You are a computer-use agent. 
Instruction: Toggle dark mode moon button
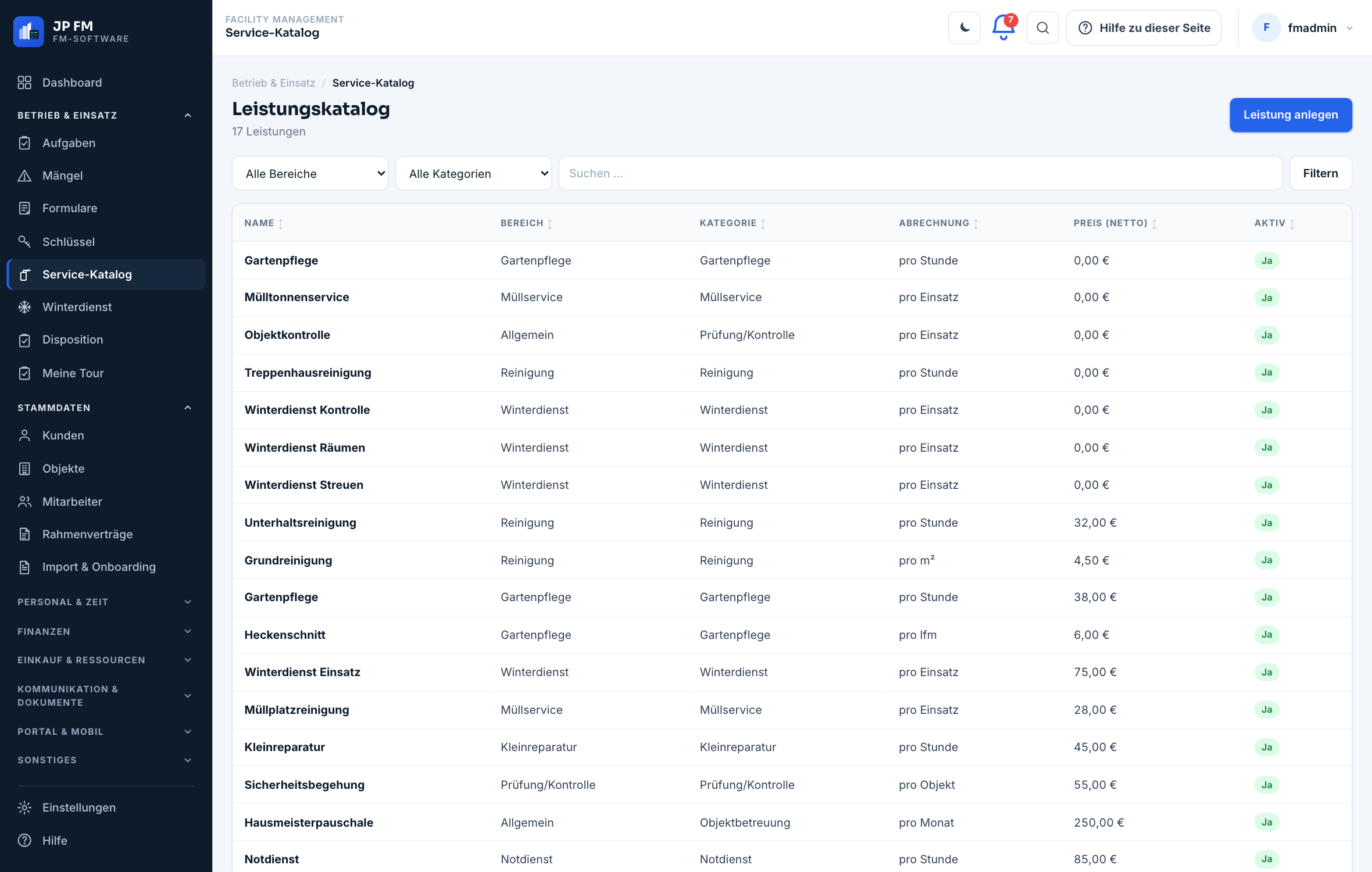[x=964, y=28]
